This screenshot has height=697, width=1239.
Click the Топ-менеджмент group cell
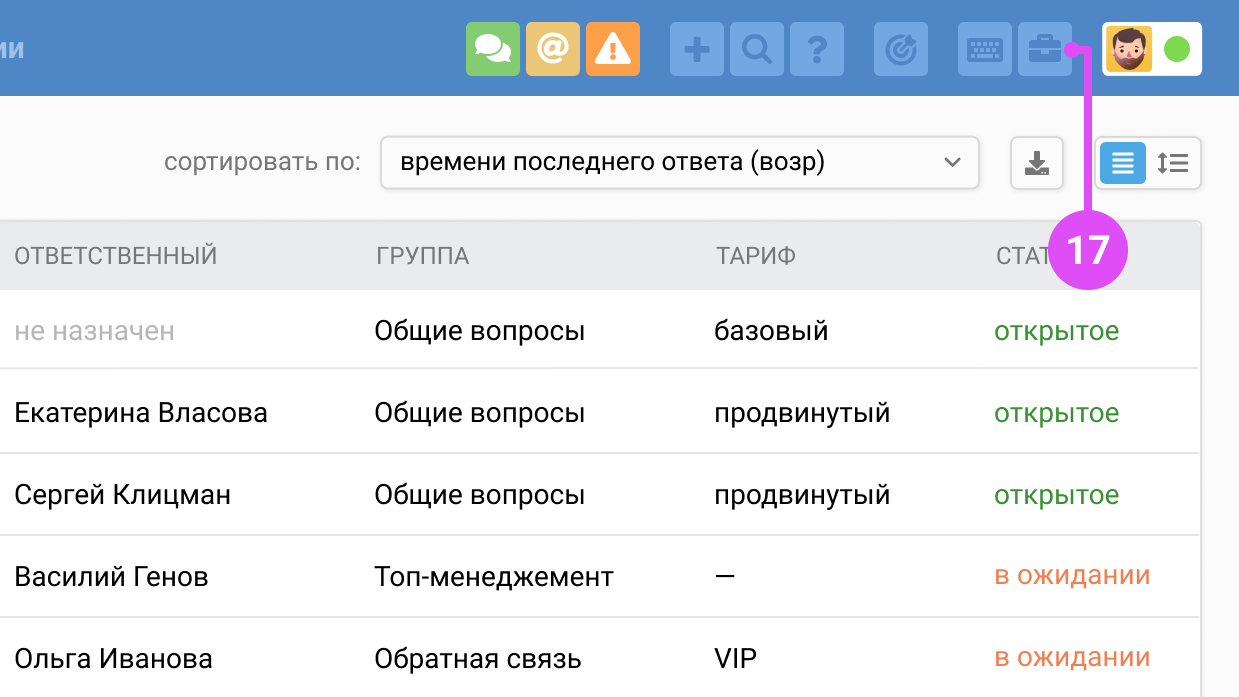[x=494, y=577]
